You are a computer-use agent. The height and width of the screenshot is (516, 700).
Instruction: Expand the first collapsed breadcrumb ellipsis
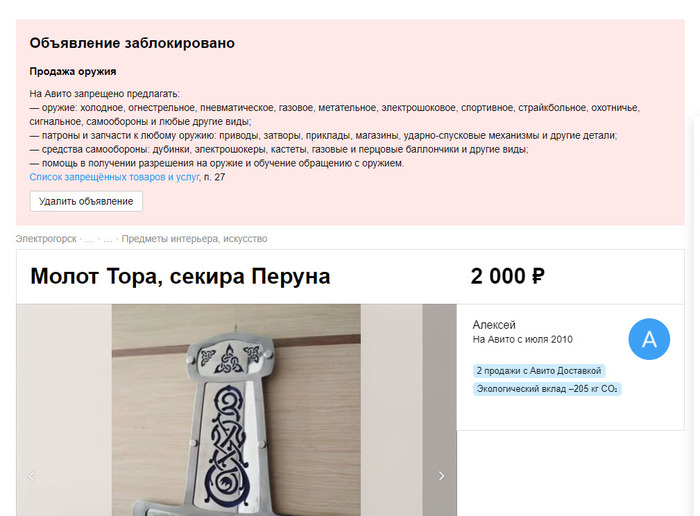89,239
